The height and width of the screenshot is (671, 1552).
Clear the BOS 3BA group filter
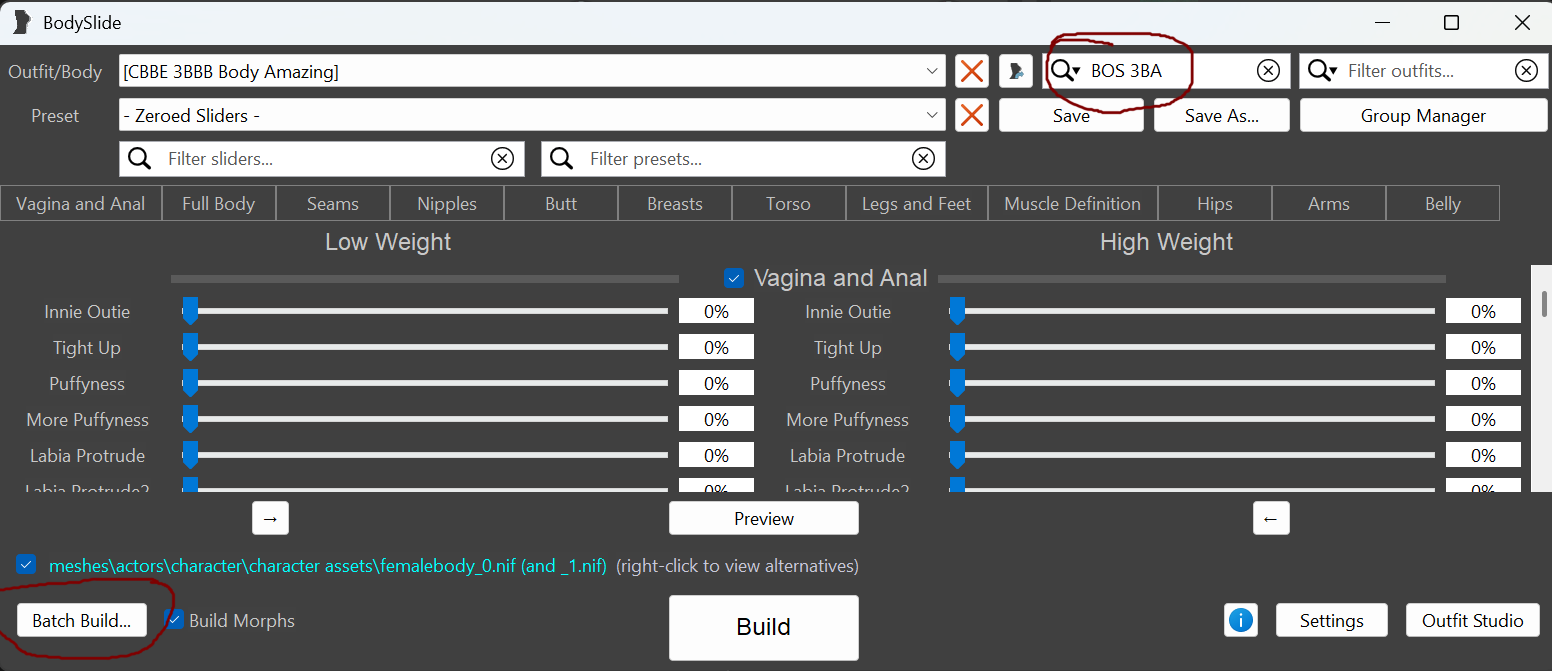pos(1267,71)
